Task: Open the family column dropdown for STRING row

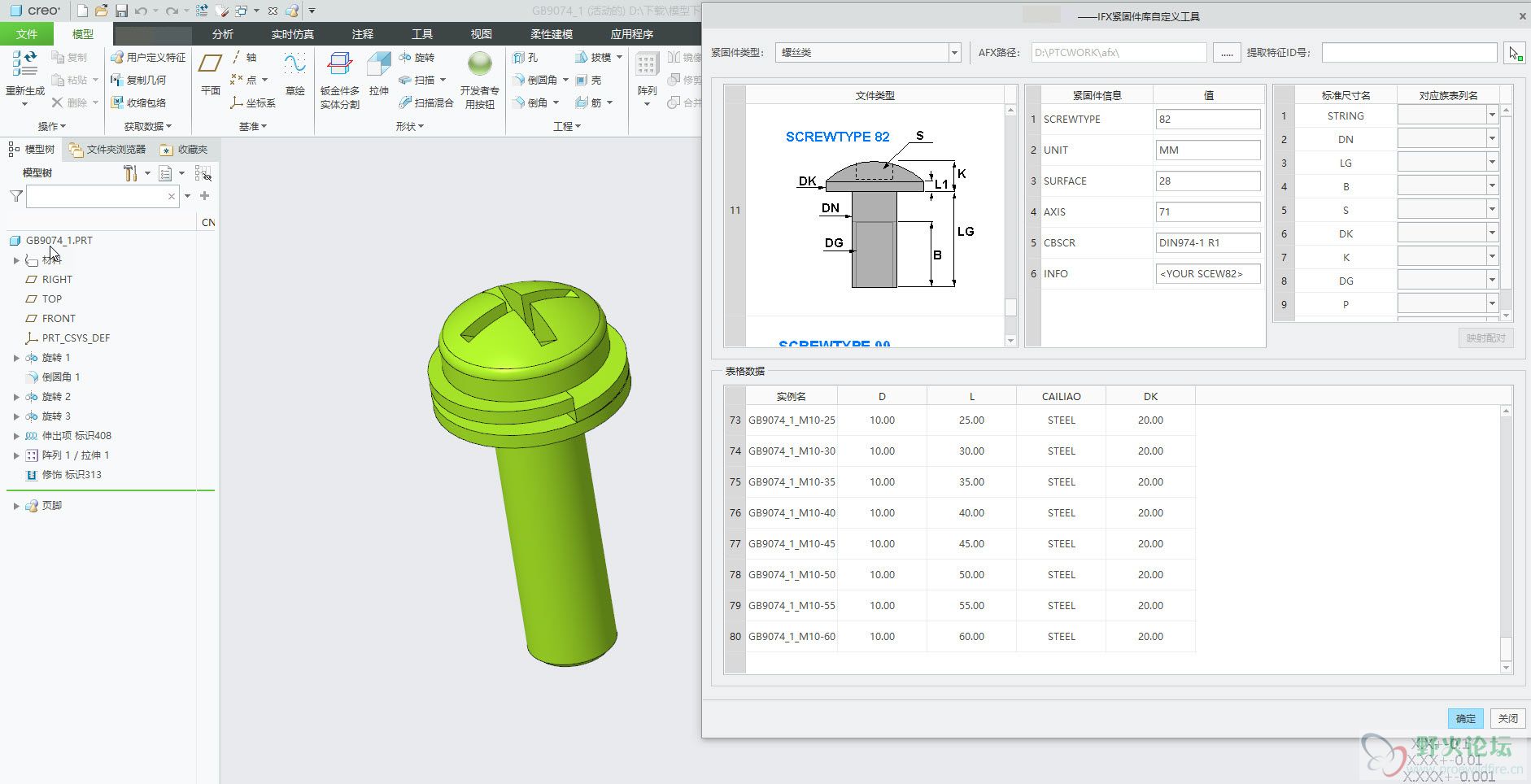Action: [x=1492, y=115]
